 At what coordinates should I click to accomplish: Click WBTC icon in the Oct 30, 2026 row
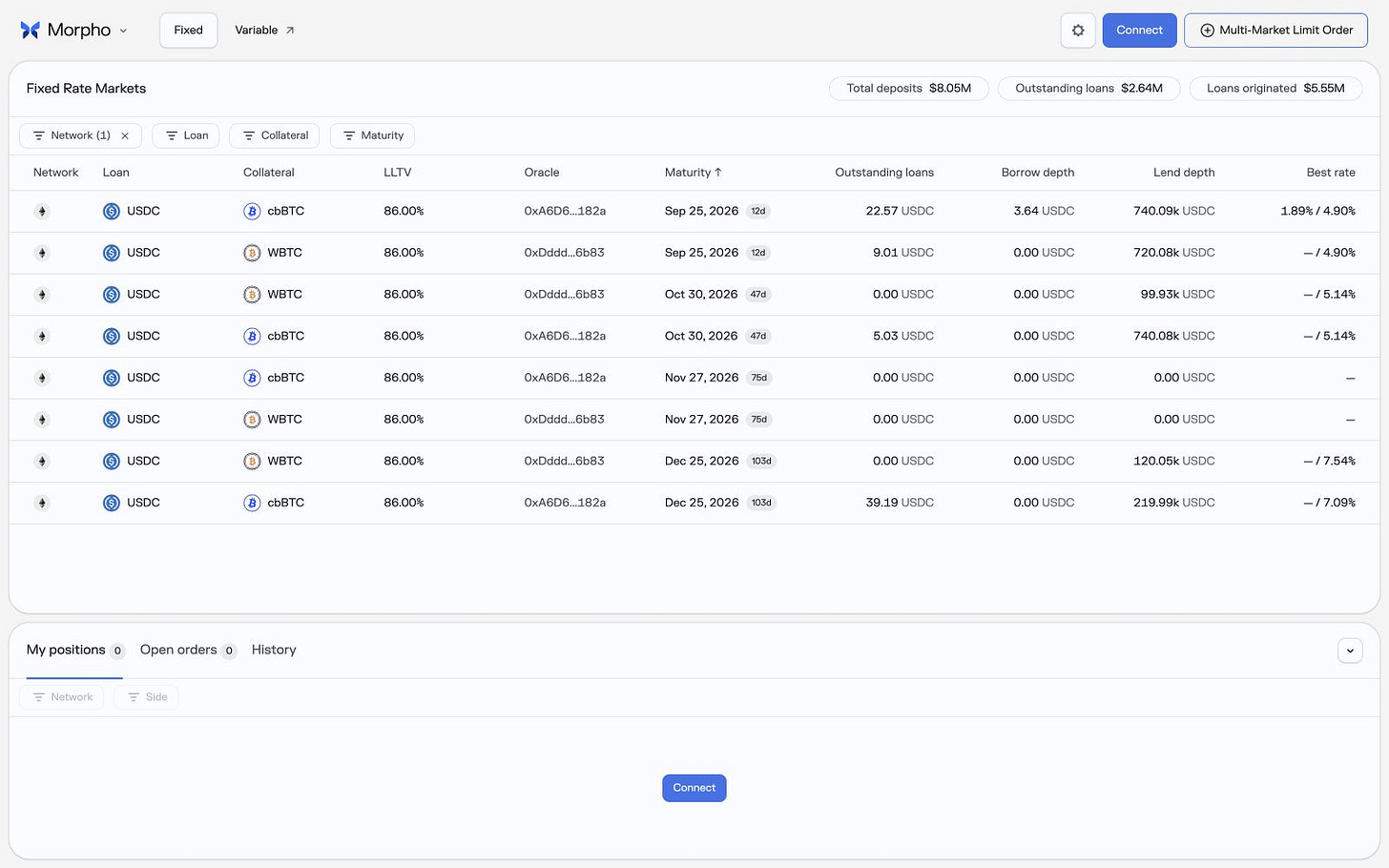pos(252,295)
